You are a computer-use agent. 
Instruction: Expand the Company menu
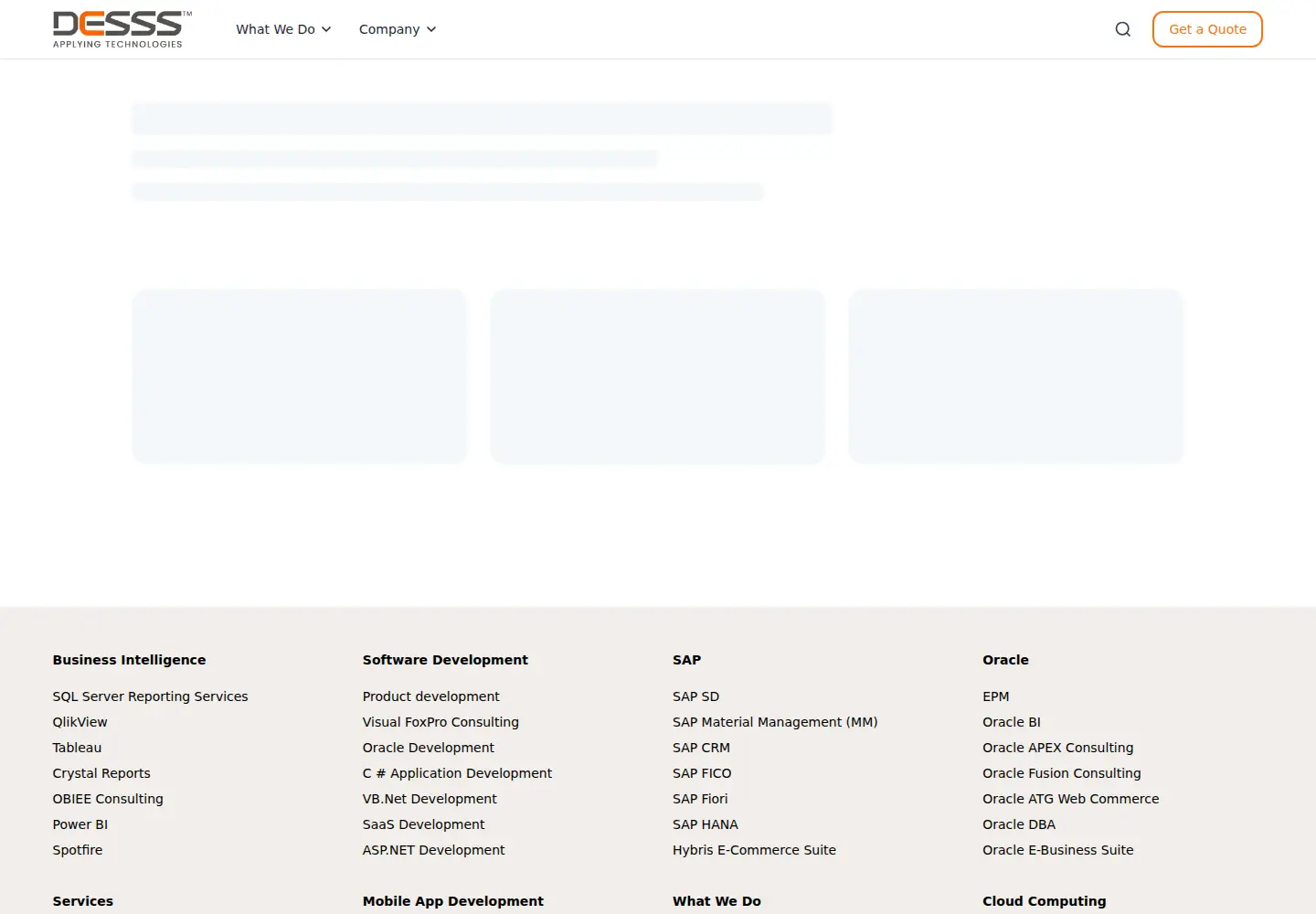coord(398,29)
